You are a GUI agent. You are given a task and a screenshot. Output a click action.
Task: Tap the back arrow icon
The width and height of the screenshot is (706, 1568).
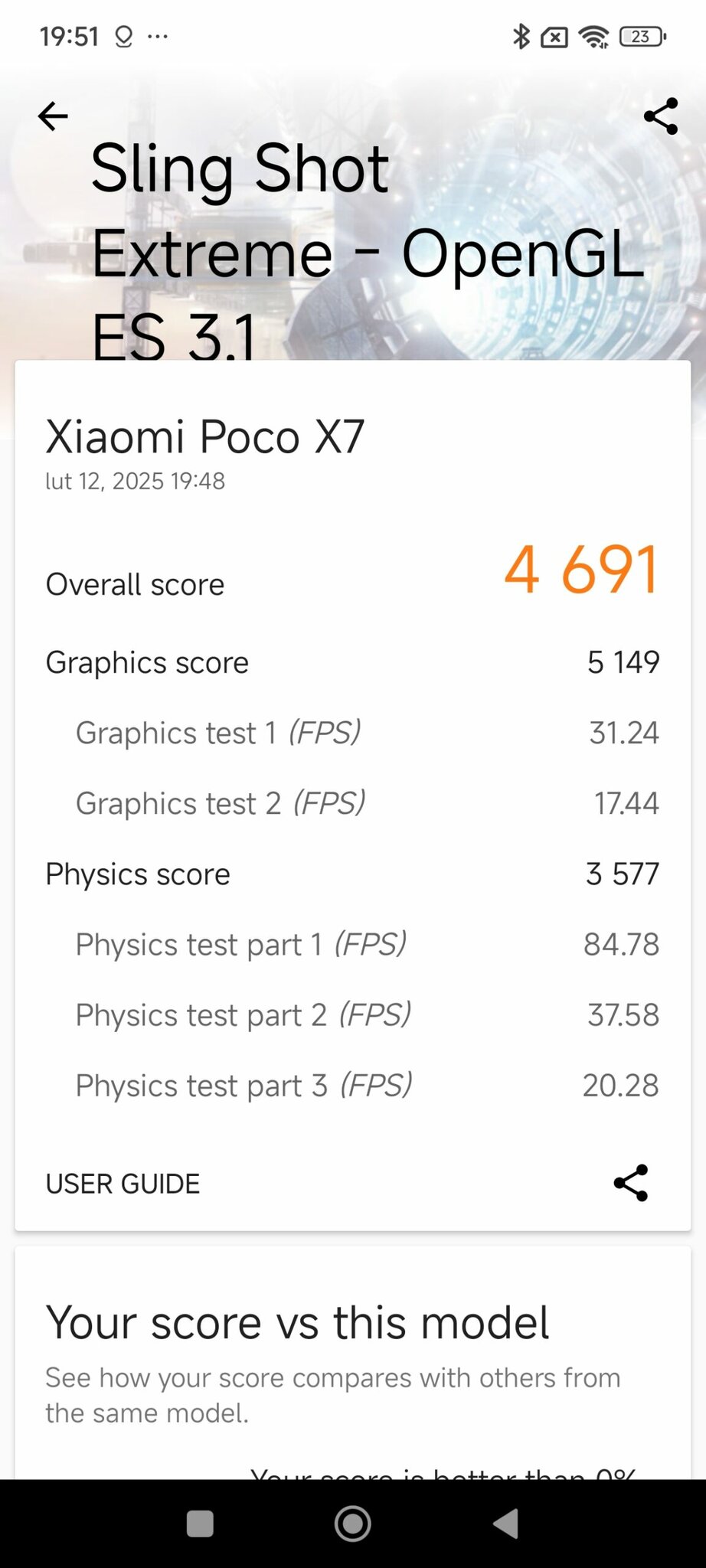[x=53, y=116]
